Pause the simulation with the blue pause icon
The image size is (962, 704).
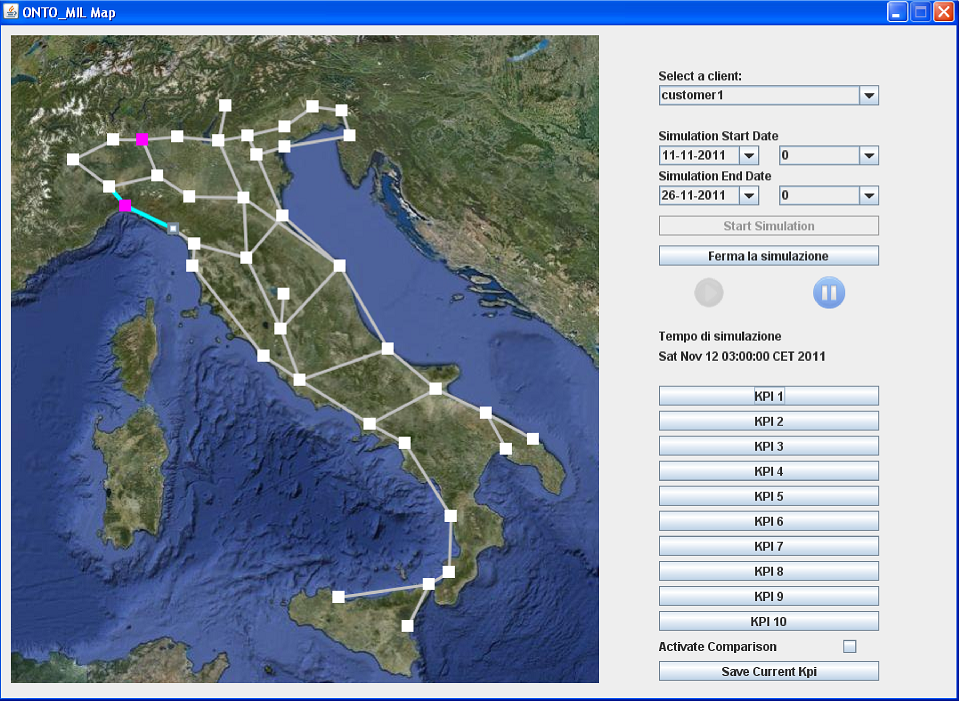pos(828,292)
